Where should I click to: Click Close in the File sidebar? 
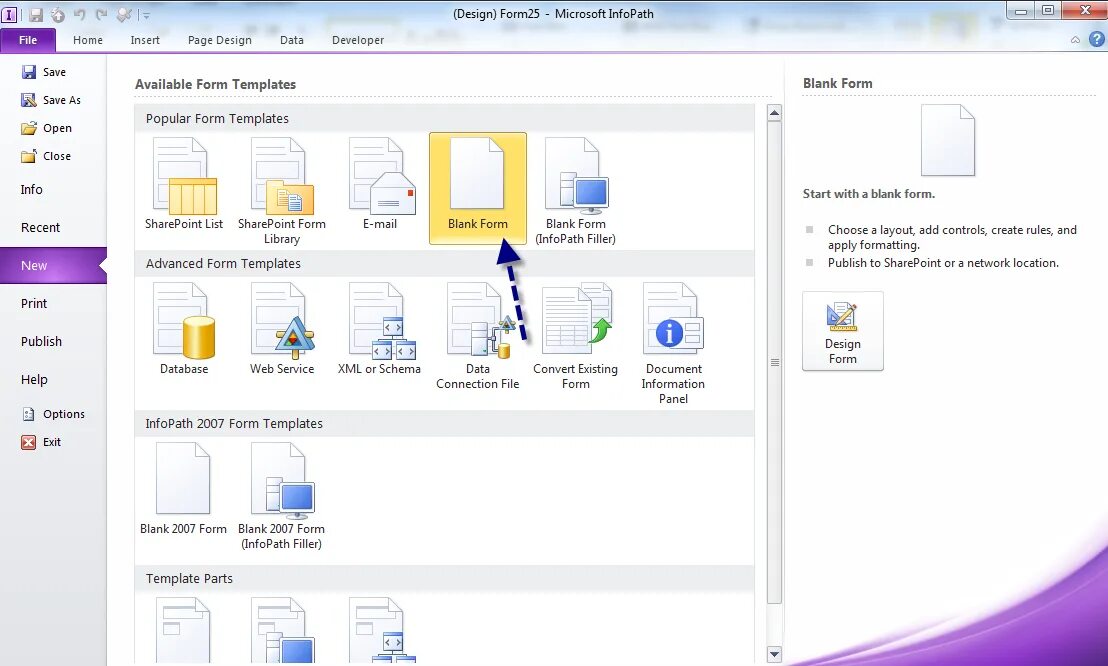[x=46, y=156]
